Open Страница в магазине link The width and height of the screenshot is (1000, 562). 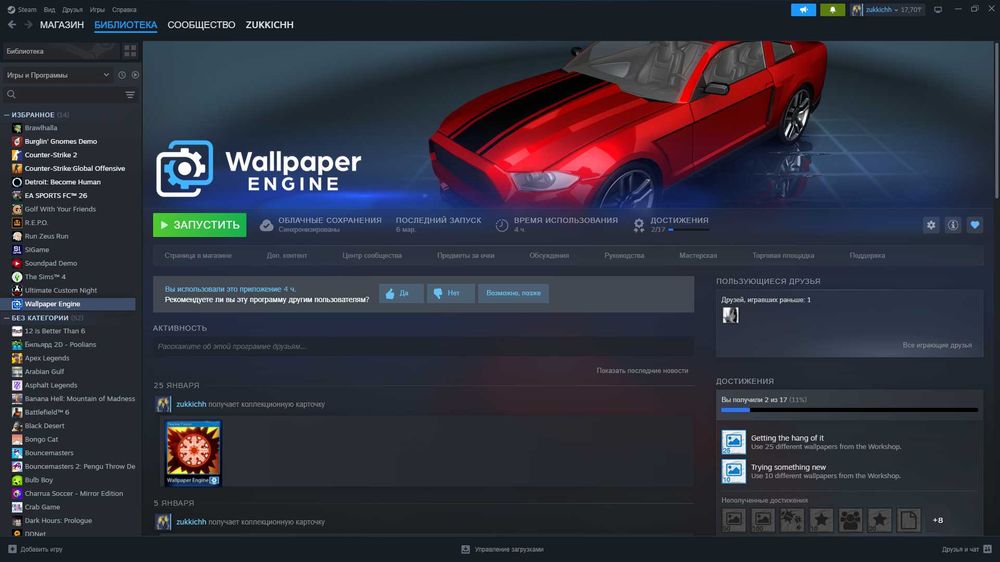tap(198, 255)
